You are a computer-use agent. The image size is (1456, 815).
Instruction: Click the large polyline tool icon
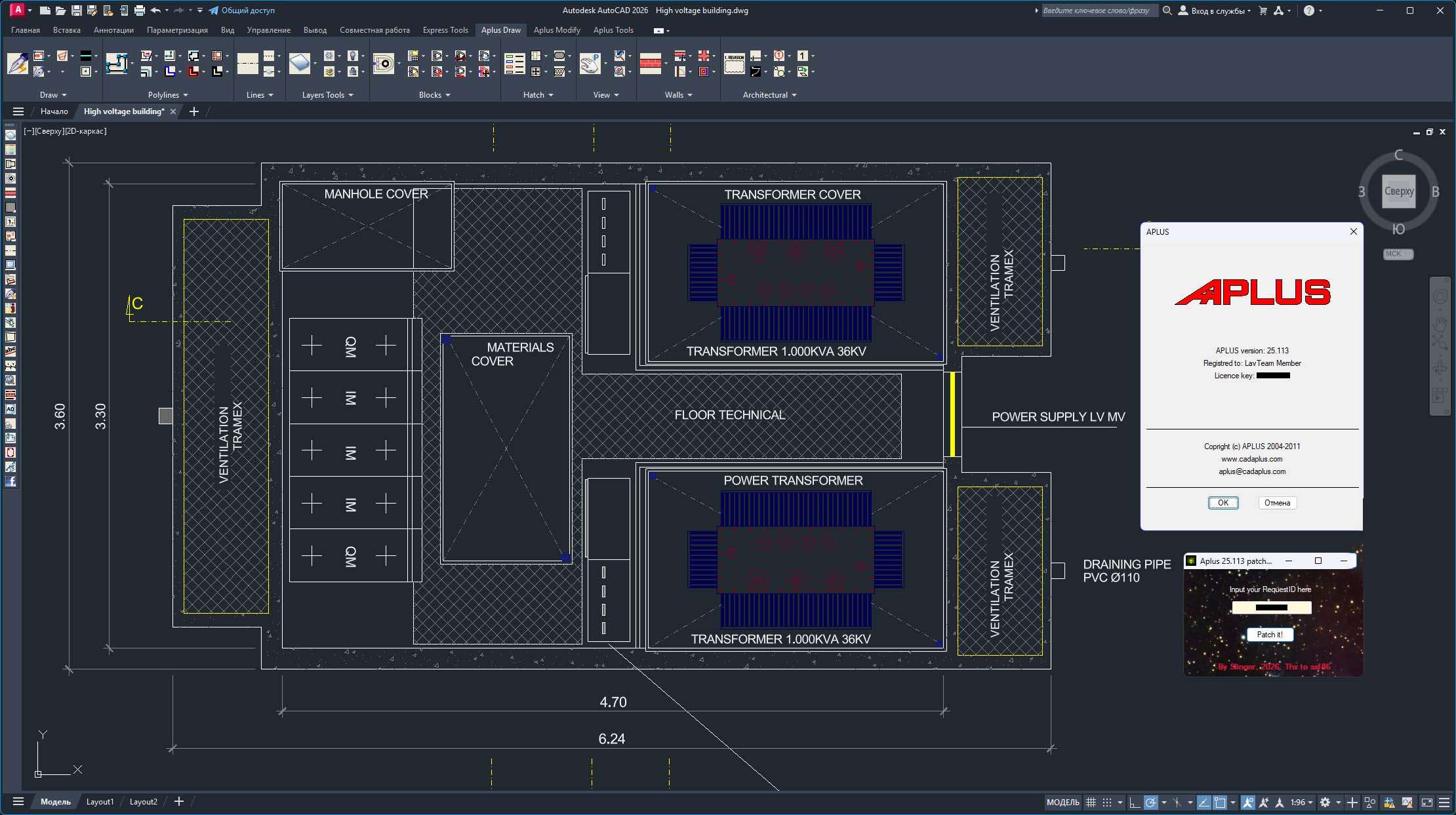(117, 64)
